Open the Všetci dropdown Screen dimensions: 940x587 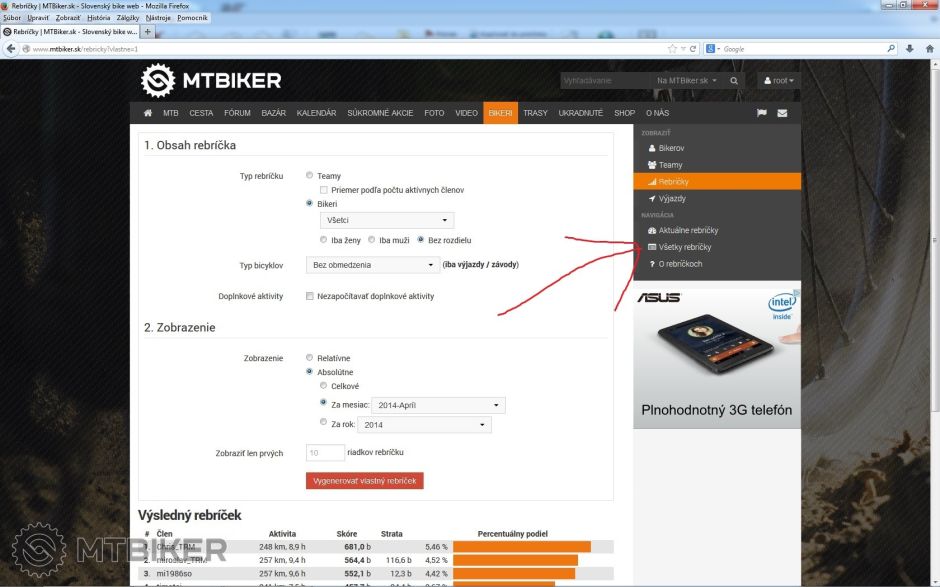[x=386, y=220]
